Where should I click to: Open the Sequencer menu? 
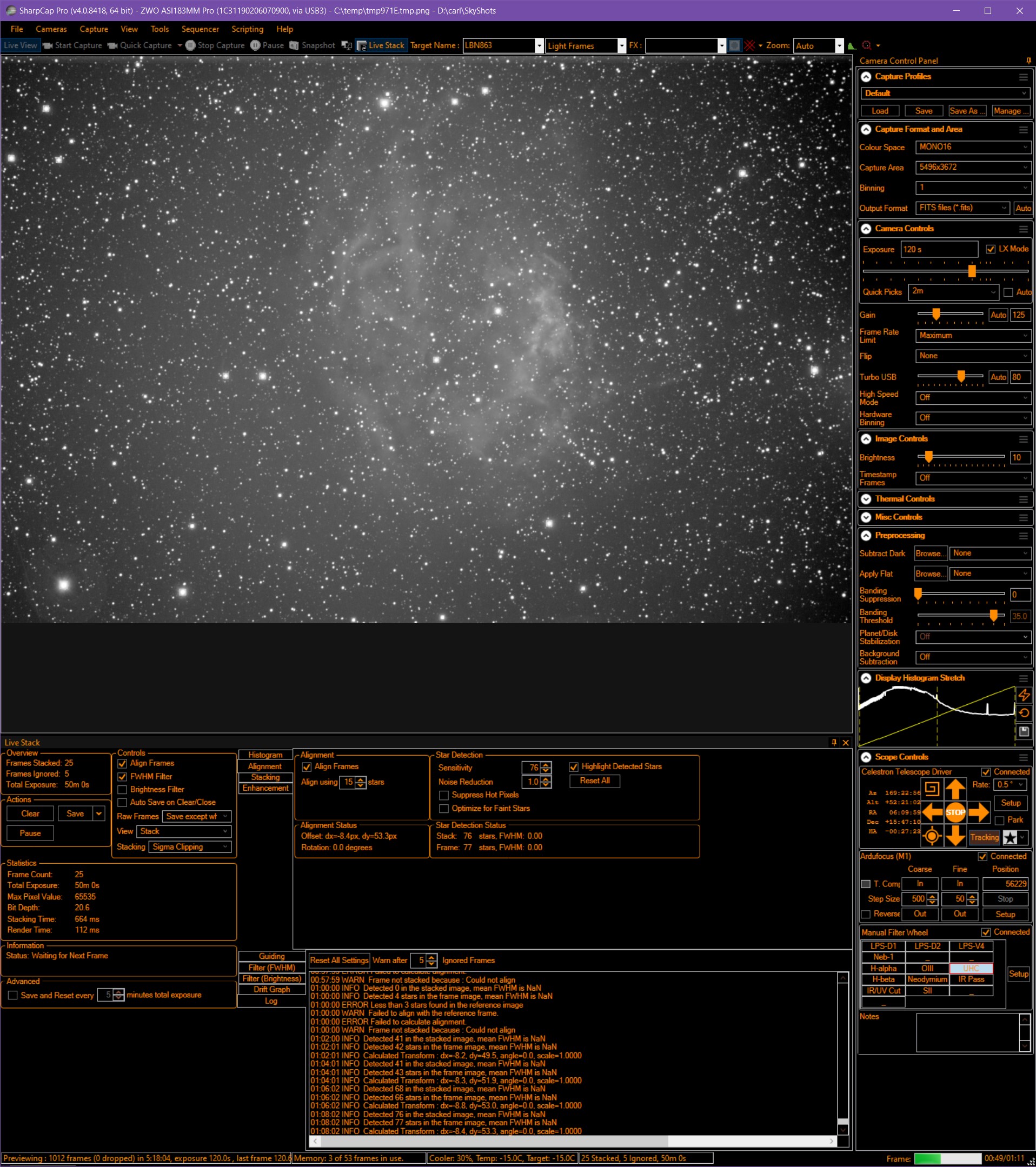pos(200,29)
